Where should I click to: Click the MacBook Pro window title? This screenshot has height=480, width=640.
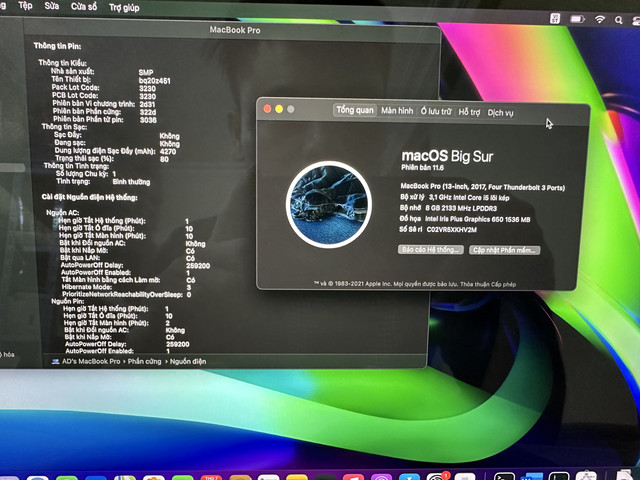(x=235, y=30)
